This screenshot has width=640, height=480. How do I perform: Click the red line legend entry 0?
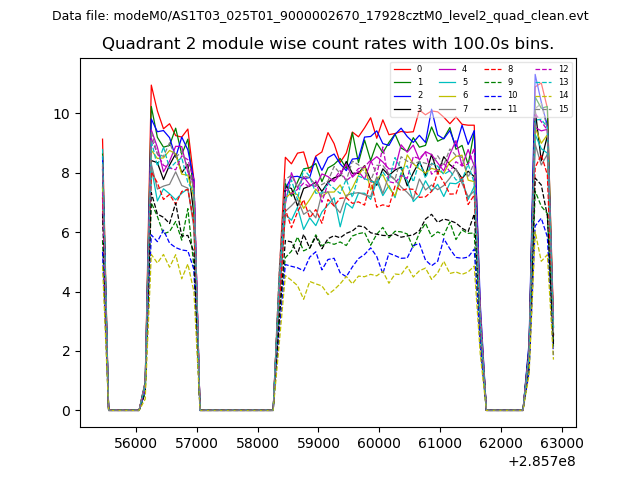click(408, 69)
